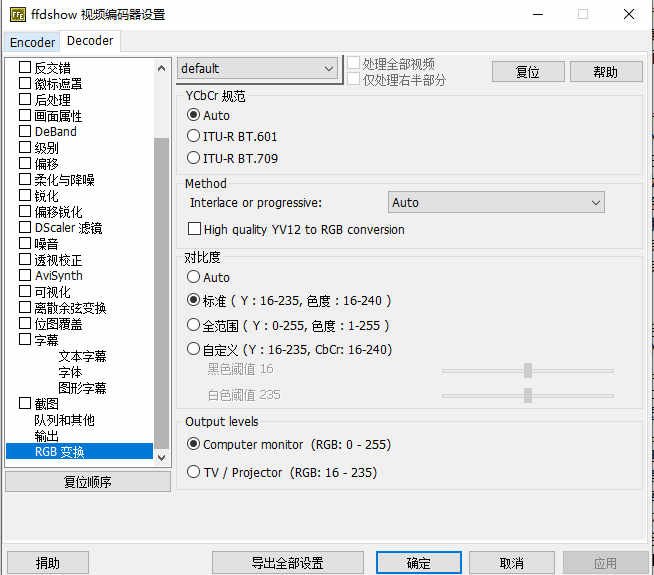Check the 截图 filter box
The width and height of the screenshot is (654, 575).
[25, 403]
